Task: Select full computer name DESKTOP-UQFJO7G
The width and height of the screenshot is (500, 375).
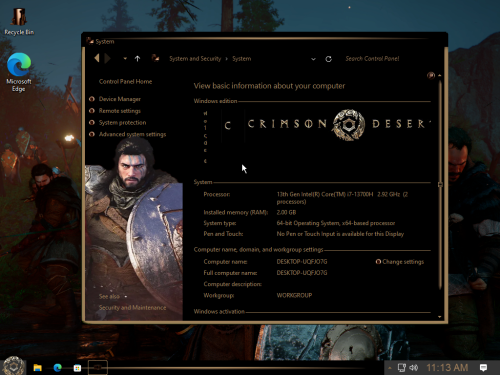Action: pos(302,273)
